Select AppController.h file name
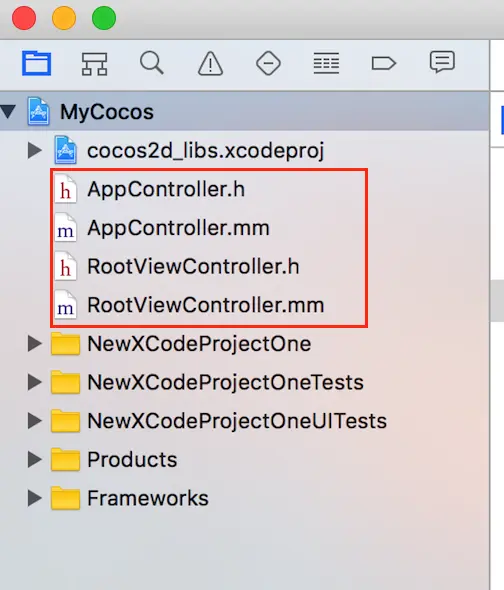This screenshot has height=590, width=504. tap(166, 189)
